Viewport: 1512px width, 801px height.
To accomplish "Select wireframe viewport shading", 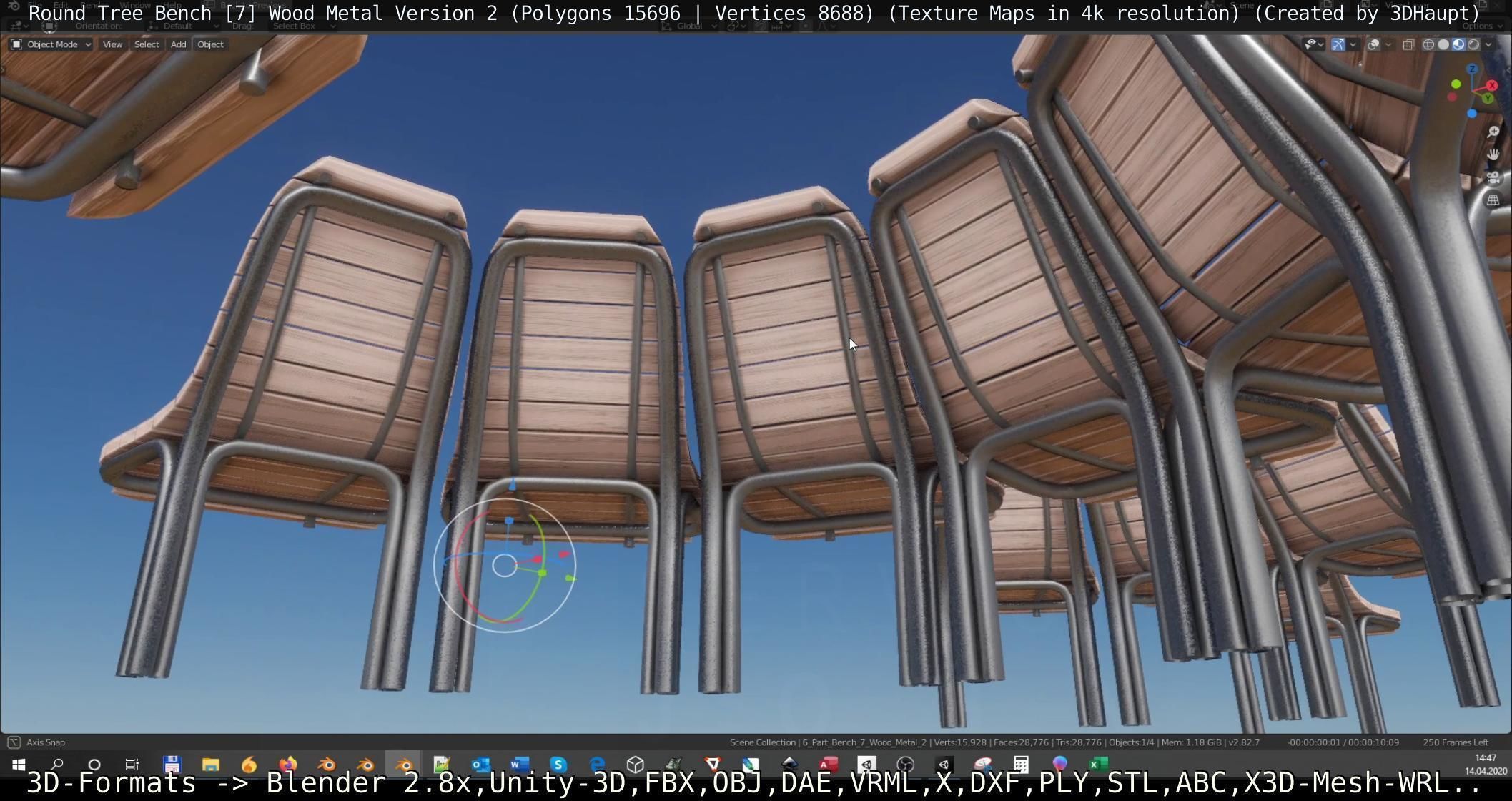I will pyautogui.click(x=1428, y=44).
